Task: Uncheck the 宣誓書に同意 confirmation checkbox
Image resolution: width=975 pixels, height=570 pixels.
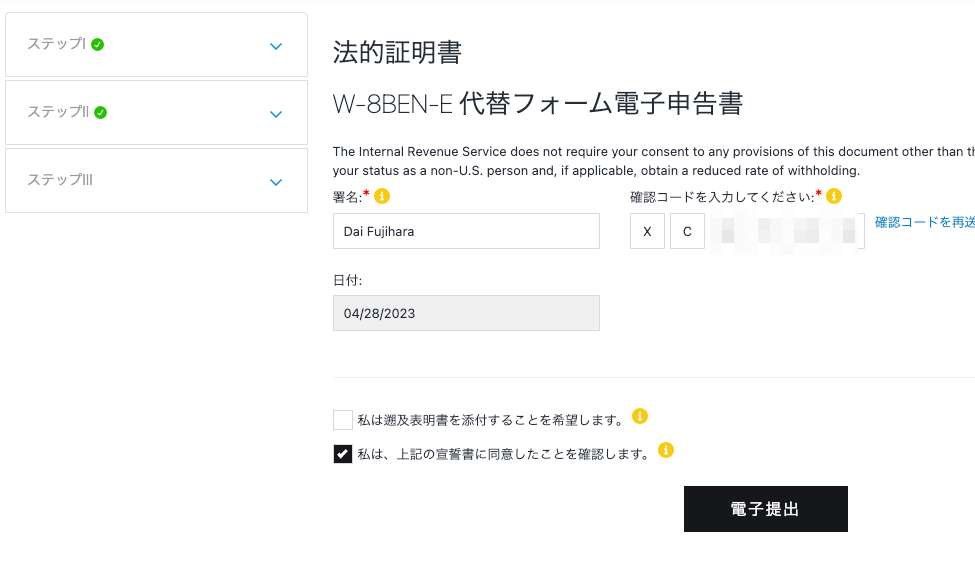Action: tap(343, 454)
